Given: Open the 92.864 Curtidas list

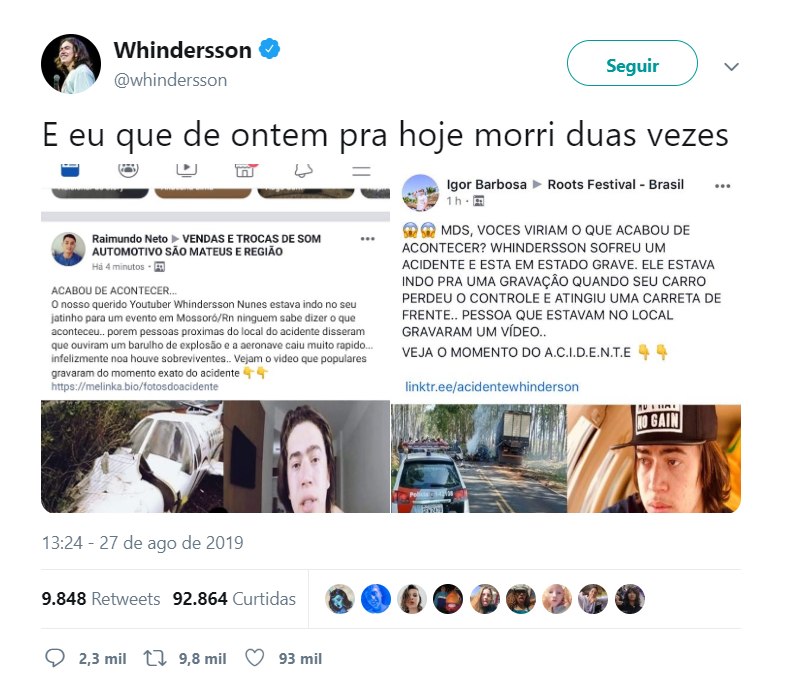Looking at the screenshot, I should [x=234, y=599].
